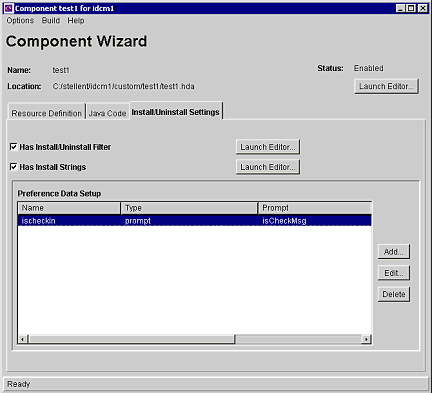
Task: Click the Type column header
Action: (x=189, y=208)
